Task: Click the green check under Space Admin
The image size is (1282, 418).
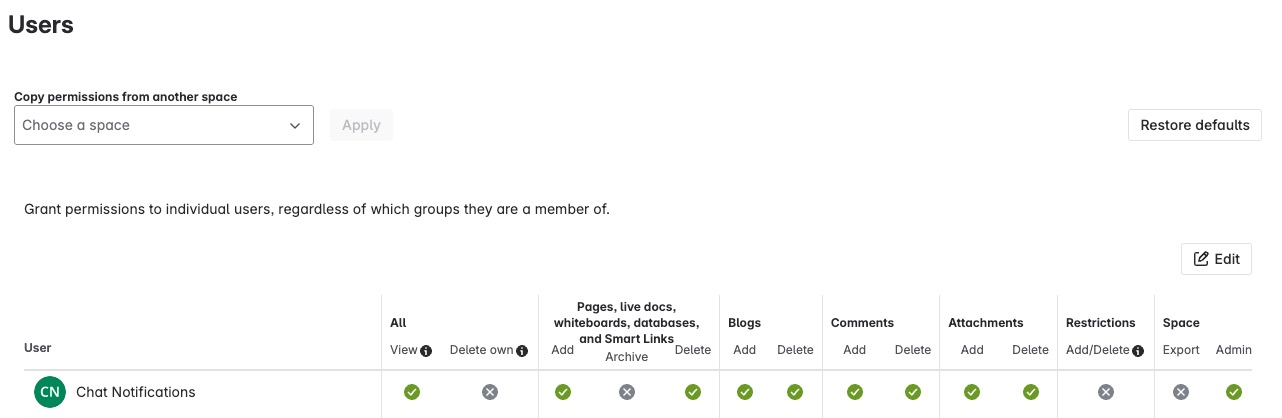Action: point(1233,392)
